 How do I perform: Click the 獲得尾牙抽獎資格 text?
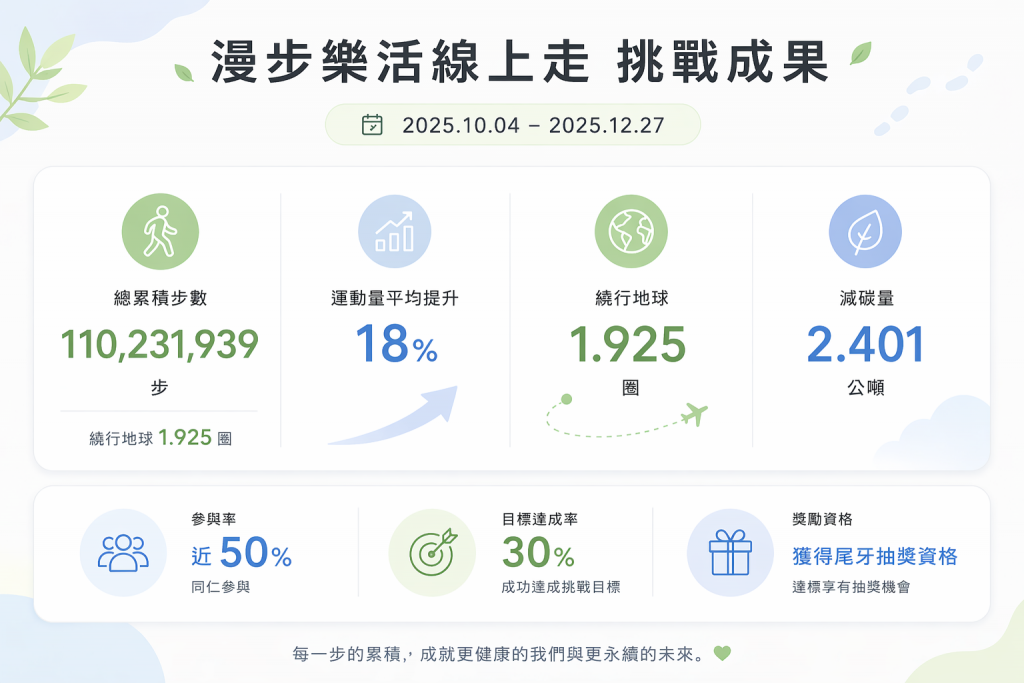tap(875, 556)
